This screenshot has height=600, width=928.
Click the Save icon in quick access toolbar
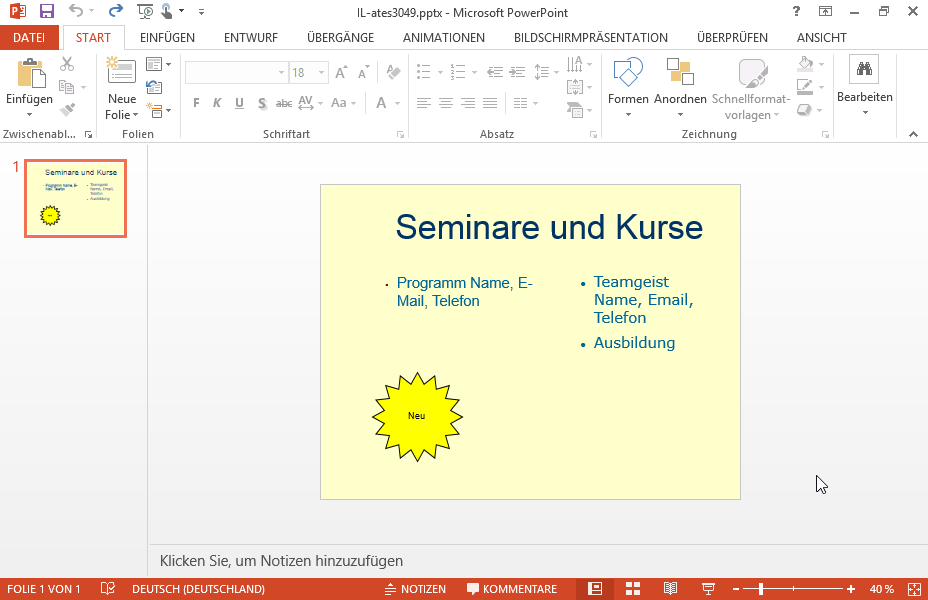[46, 11]
